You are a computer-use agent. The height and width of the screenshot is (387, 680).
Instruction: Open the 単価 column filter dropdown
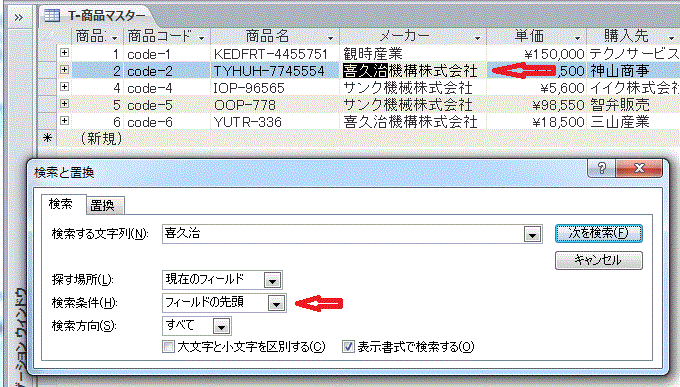[x=577, y=38]
